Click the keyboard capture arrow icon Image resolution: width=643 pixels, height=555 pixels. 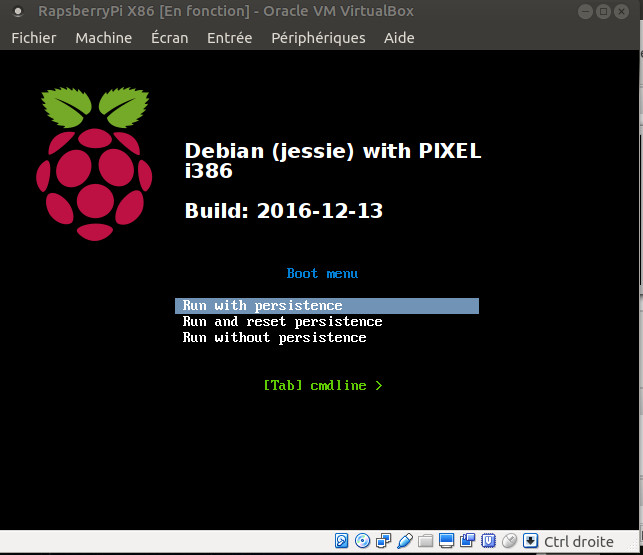pyautogui.click(x=530, y=541)
